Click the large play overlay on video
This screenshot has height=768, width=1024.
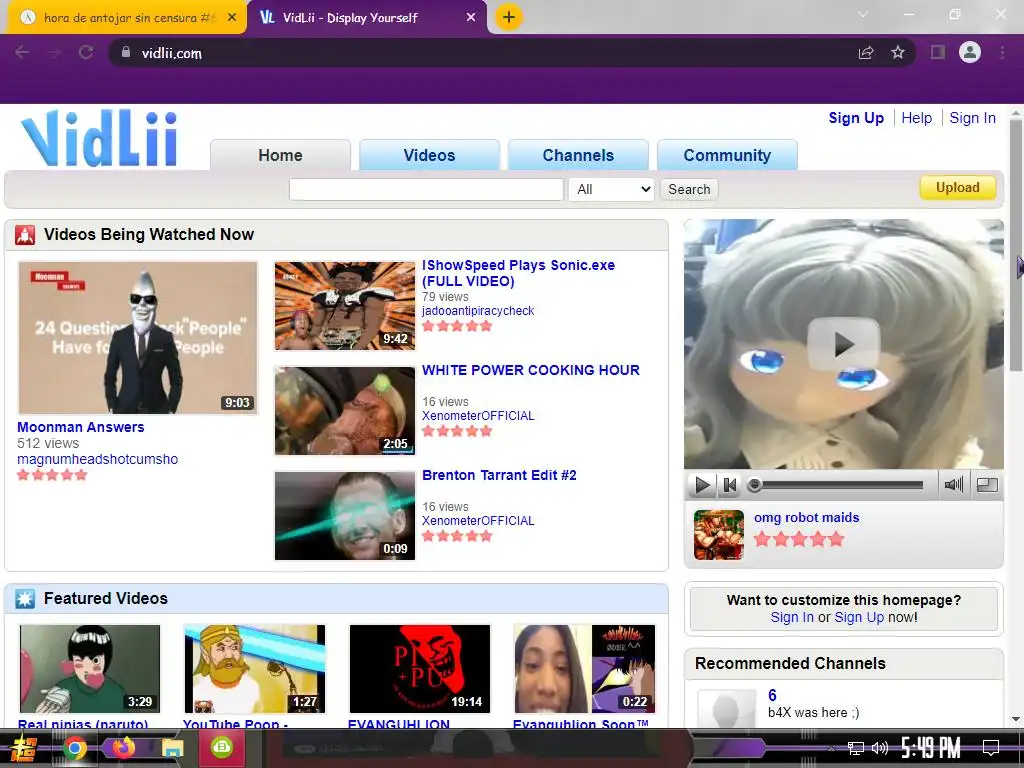point(843,344)
